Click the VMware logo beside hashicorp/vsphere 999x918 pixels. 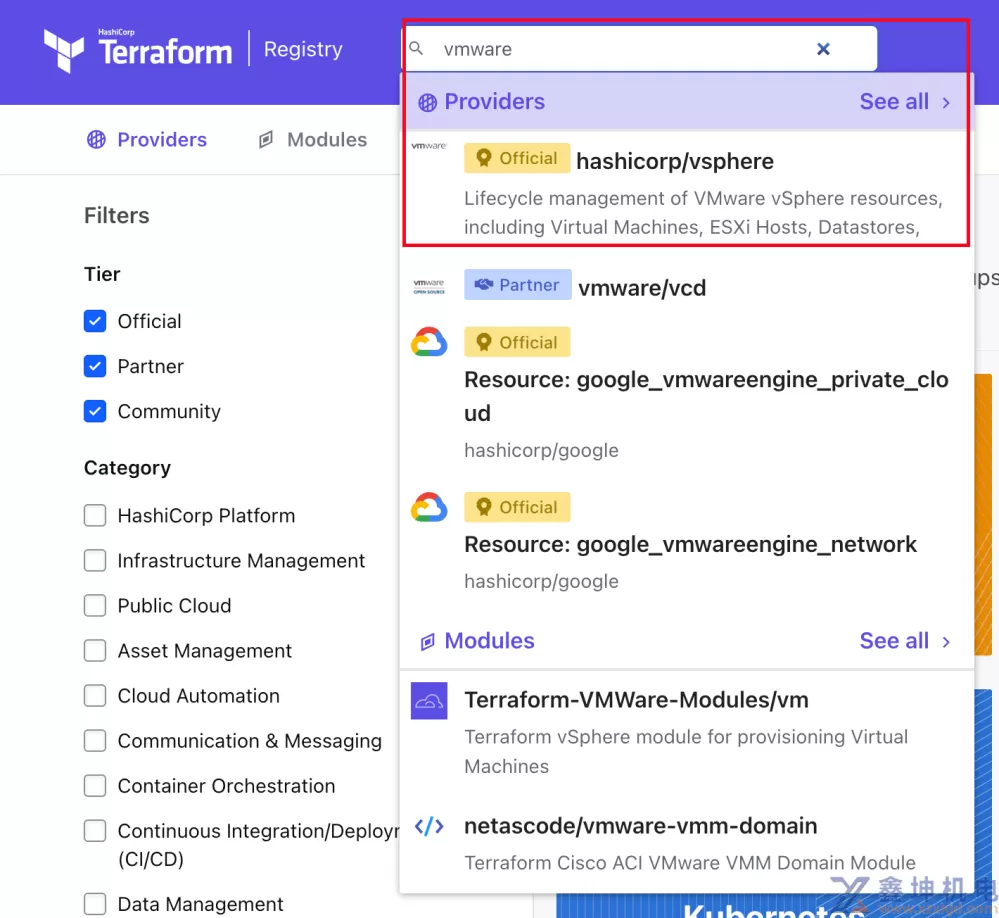(429, 146)
